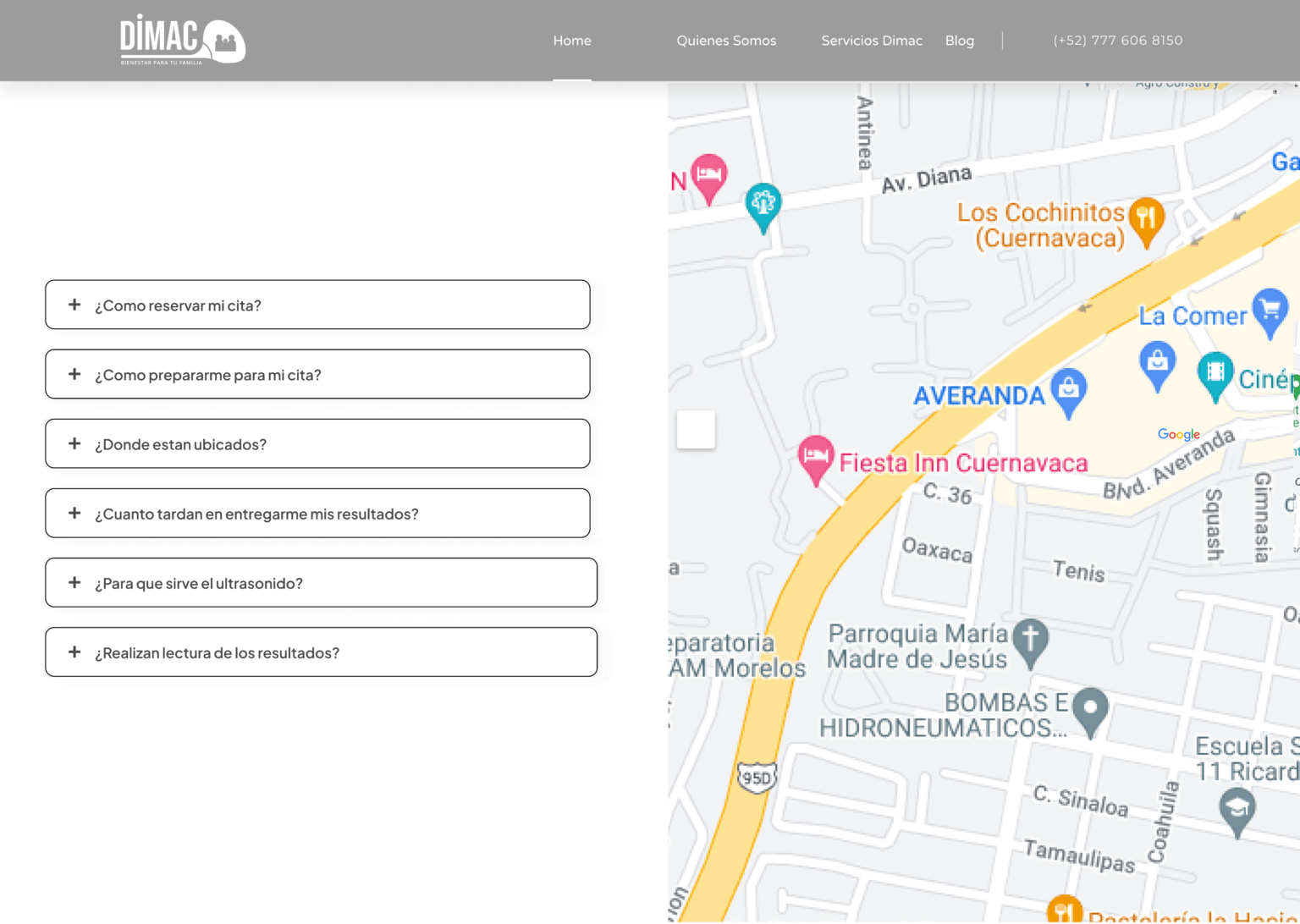1300x924 pixels.
Task: Expand ¿Como prepararme para mi cita?
Action: [317, 374]
